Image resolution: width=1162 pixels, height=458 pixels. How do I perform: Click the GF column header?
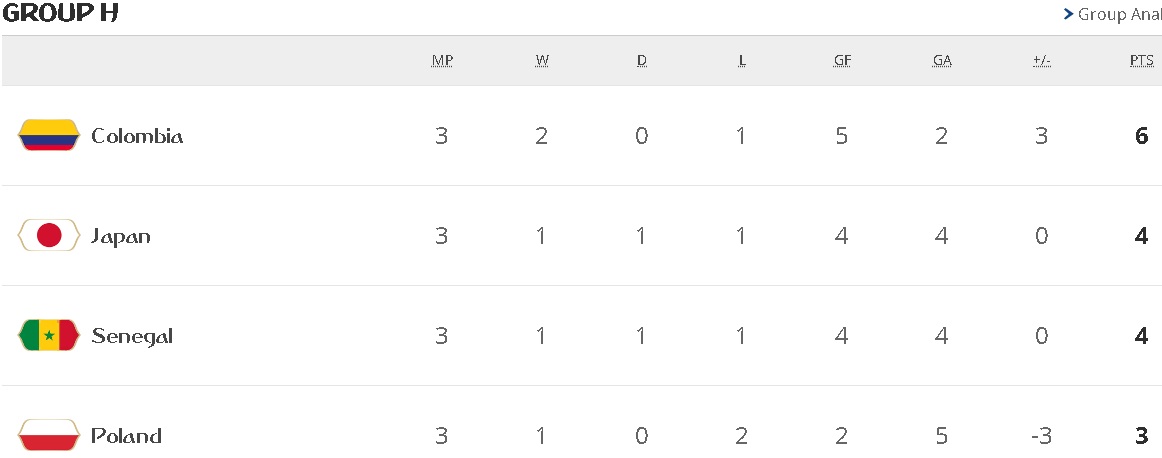click(842, 60)
